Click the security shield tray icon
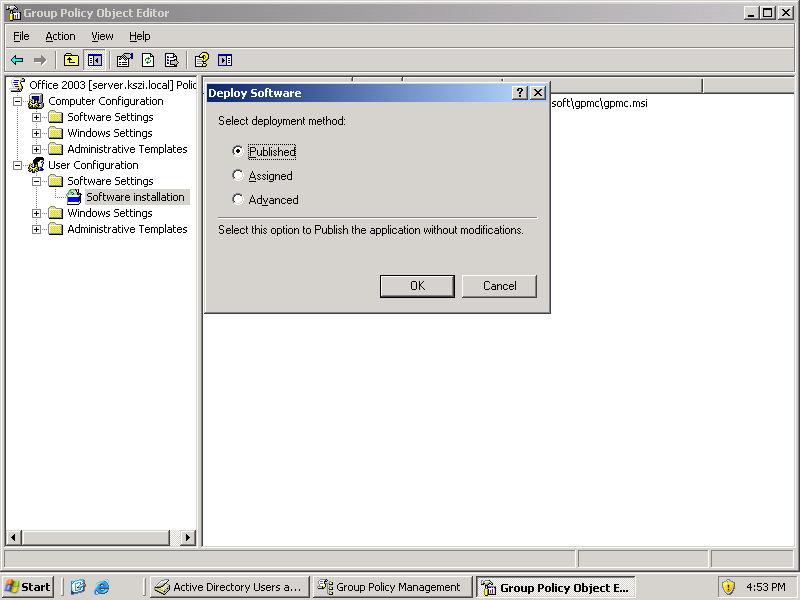Viewport: 800px width, 600px height. coord(728,587)
